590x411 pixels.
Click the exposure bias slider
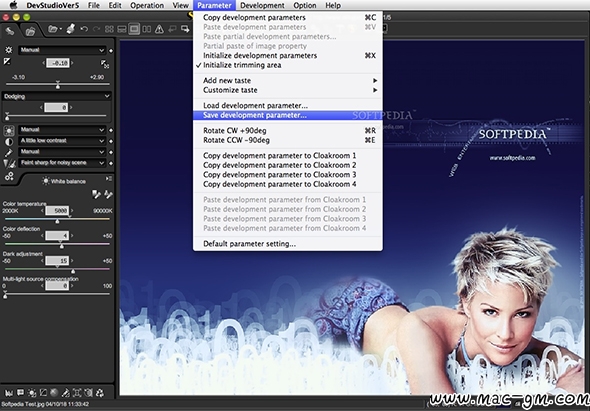[x=58, y=85]
